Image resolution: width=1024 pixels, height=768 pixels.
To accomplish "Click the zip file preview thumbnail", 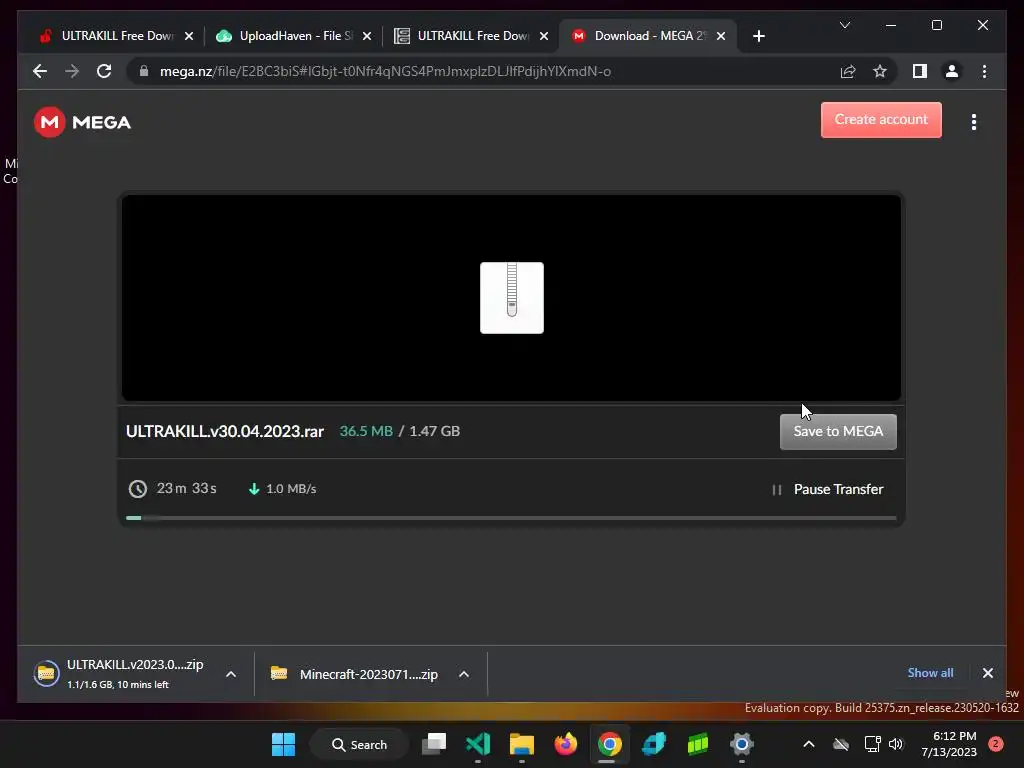I will tap(511, 298).
